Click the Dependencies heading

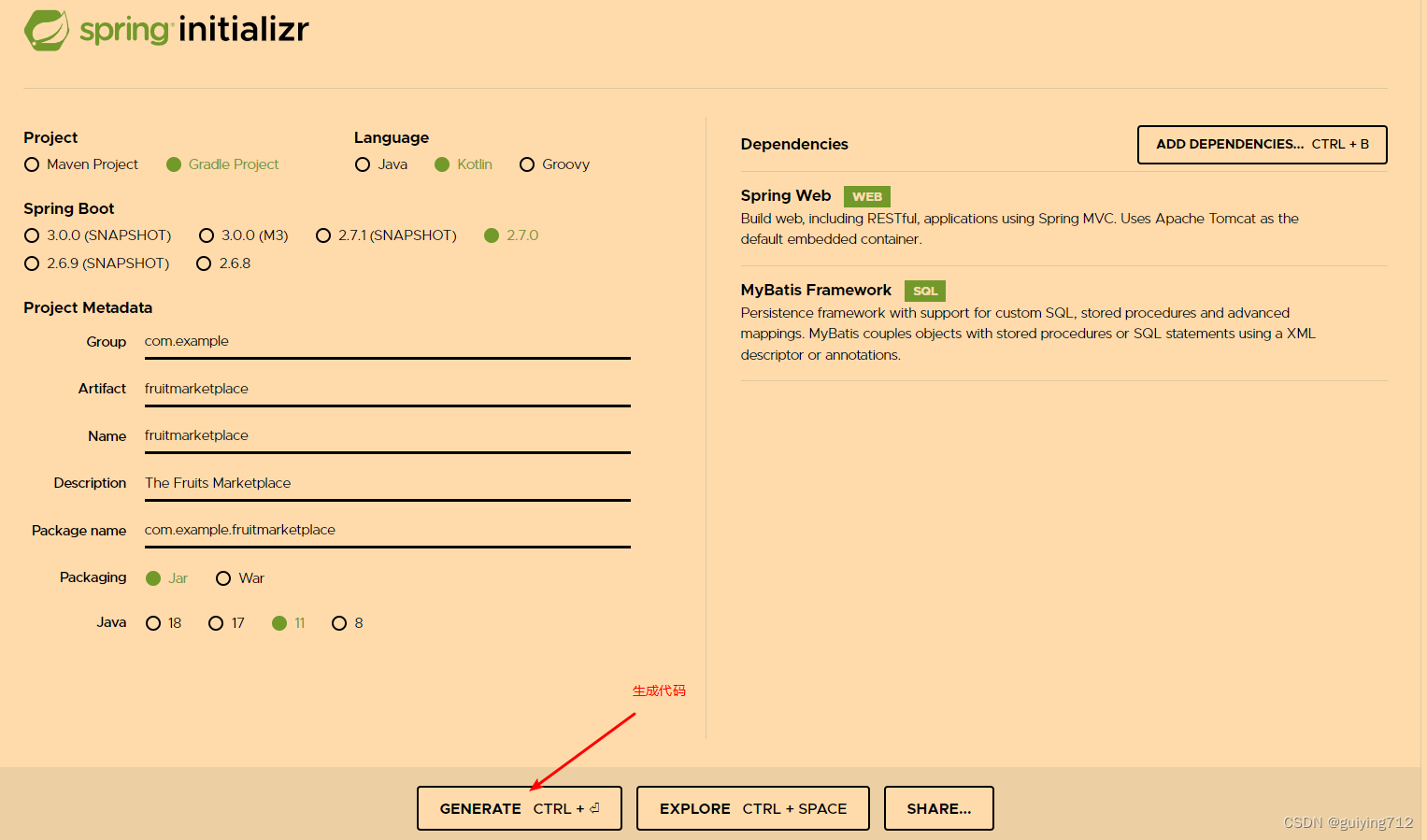click(794, 144)
